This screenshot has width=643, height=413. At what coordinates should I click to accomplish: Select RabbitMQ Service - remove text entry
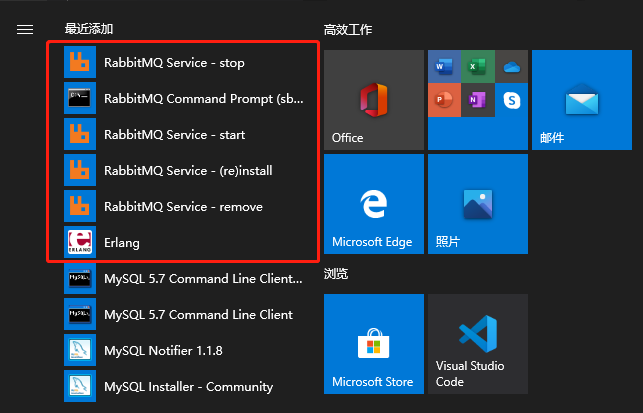point(183,207)
